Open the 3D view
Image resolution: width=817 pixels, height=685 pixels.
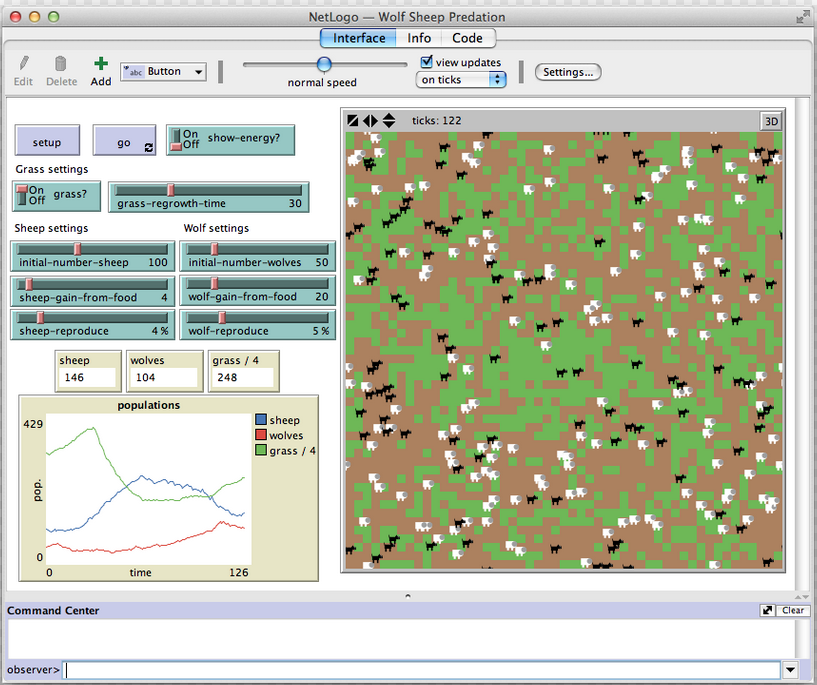click(771, 121)
